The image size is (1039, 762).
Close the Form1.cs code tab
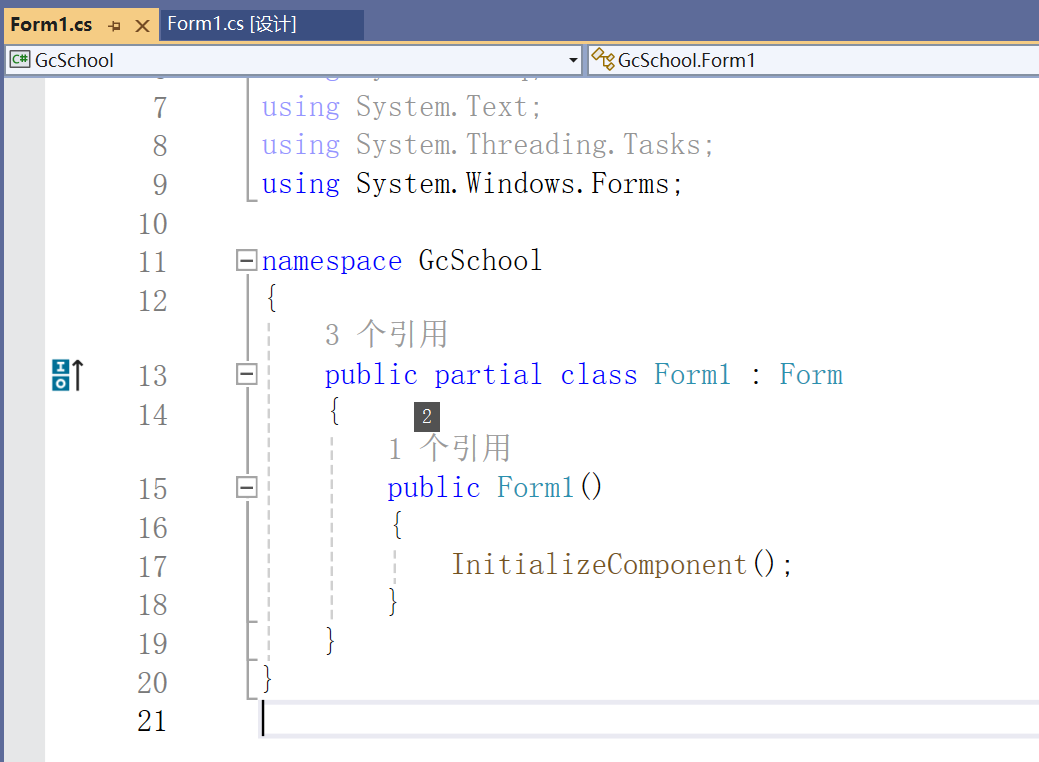(x=142, y=26)
